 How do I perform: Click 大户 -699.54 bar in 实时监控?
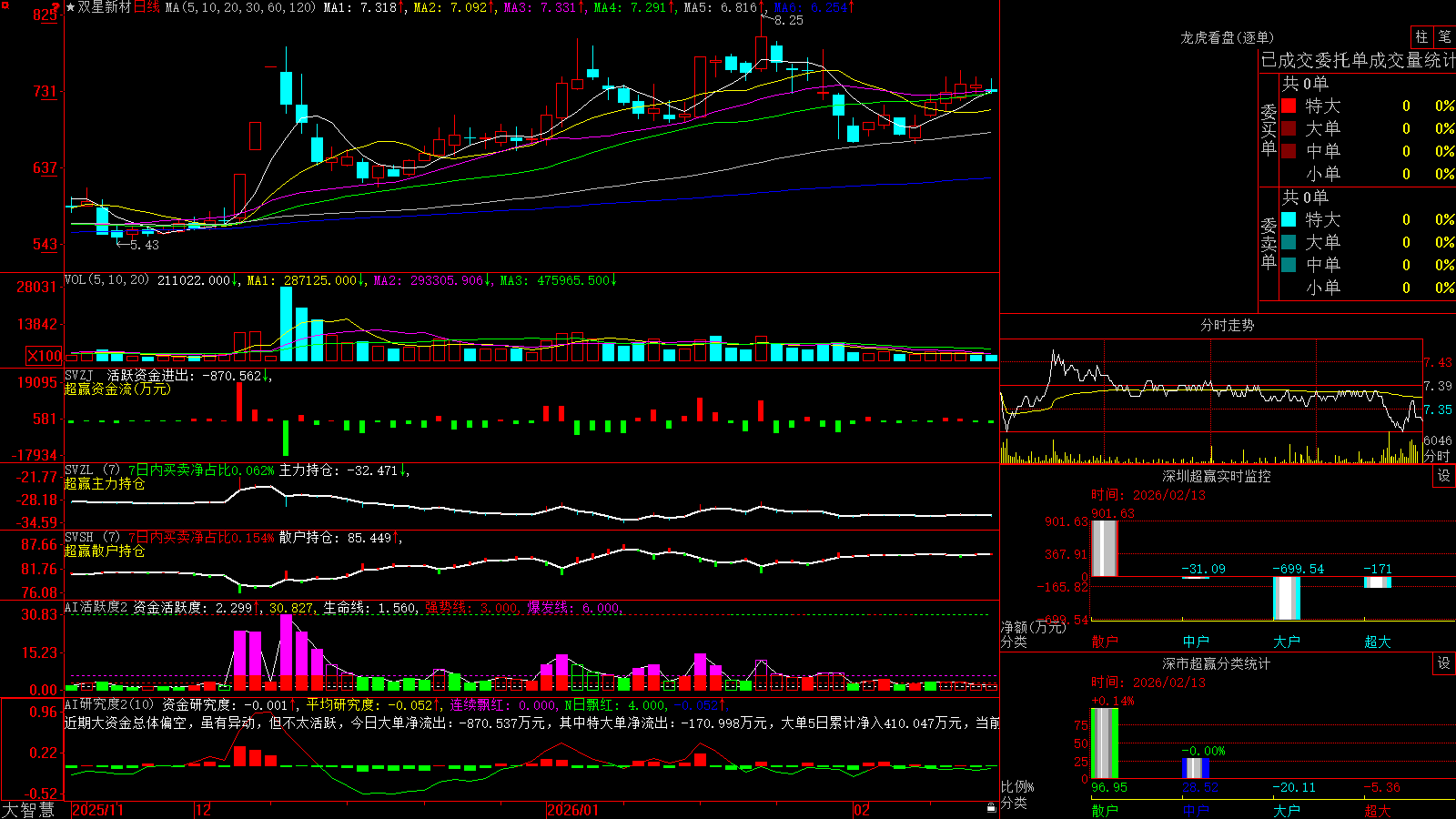[x=1286, y=598]
